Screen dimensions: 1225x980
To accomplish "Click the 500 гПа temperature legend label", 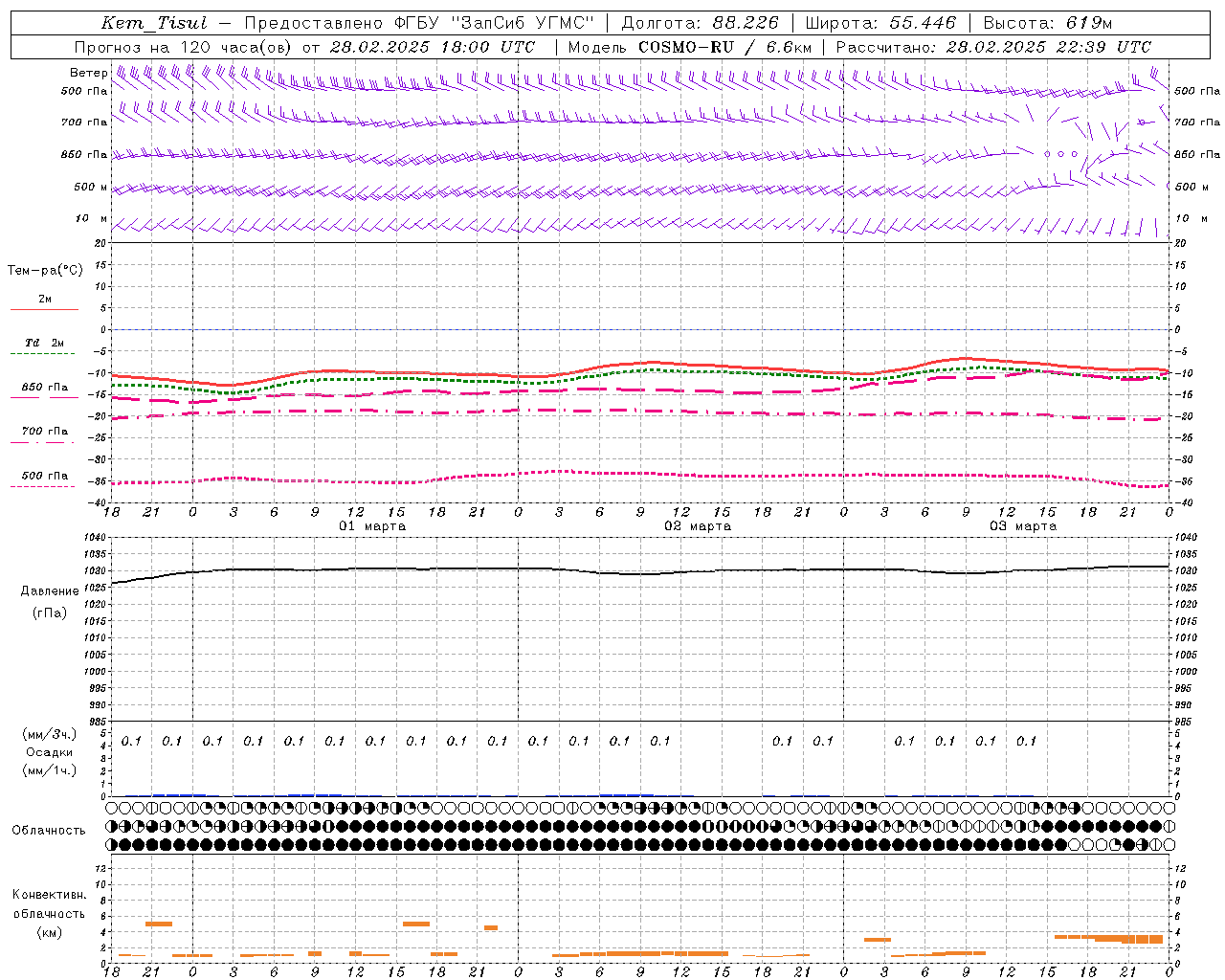I will (45, 476).
